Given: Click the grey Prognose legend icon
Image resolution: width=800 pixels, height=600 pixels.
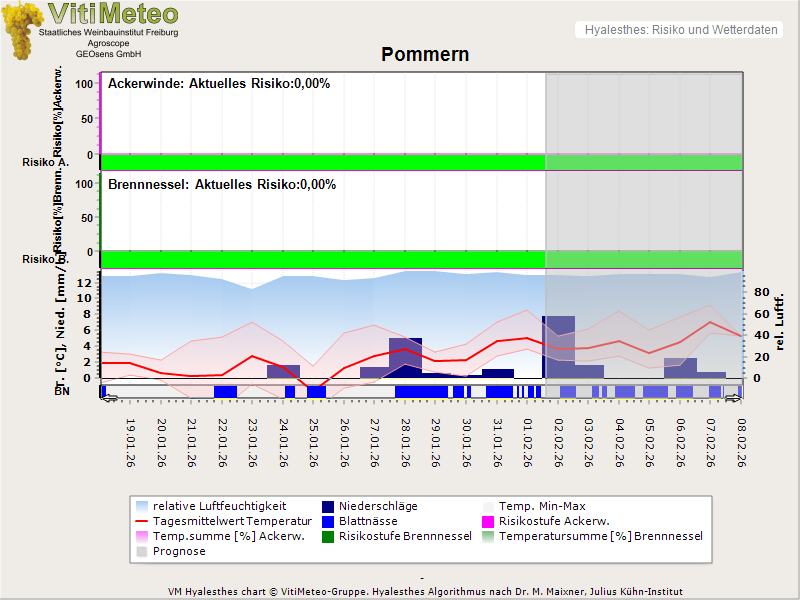Looking at the screenshot, I should pyautogui.click(x=141, y=551).
